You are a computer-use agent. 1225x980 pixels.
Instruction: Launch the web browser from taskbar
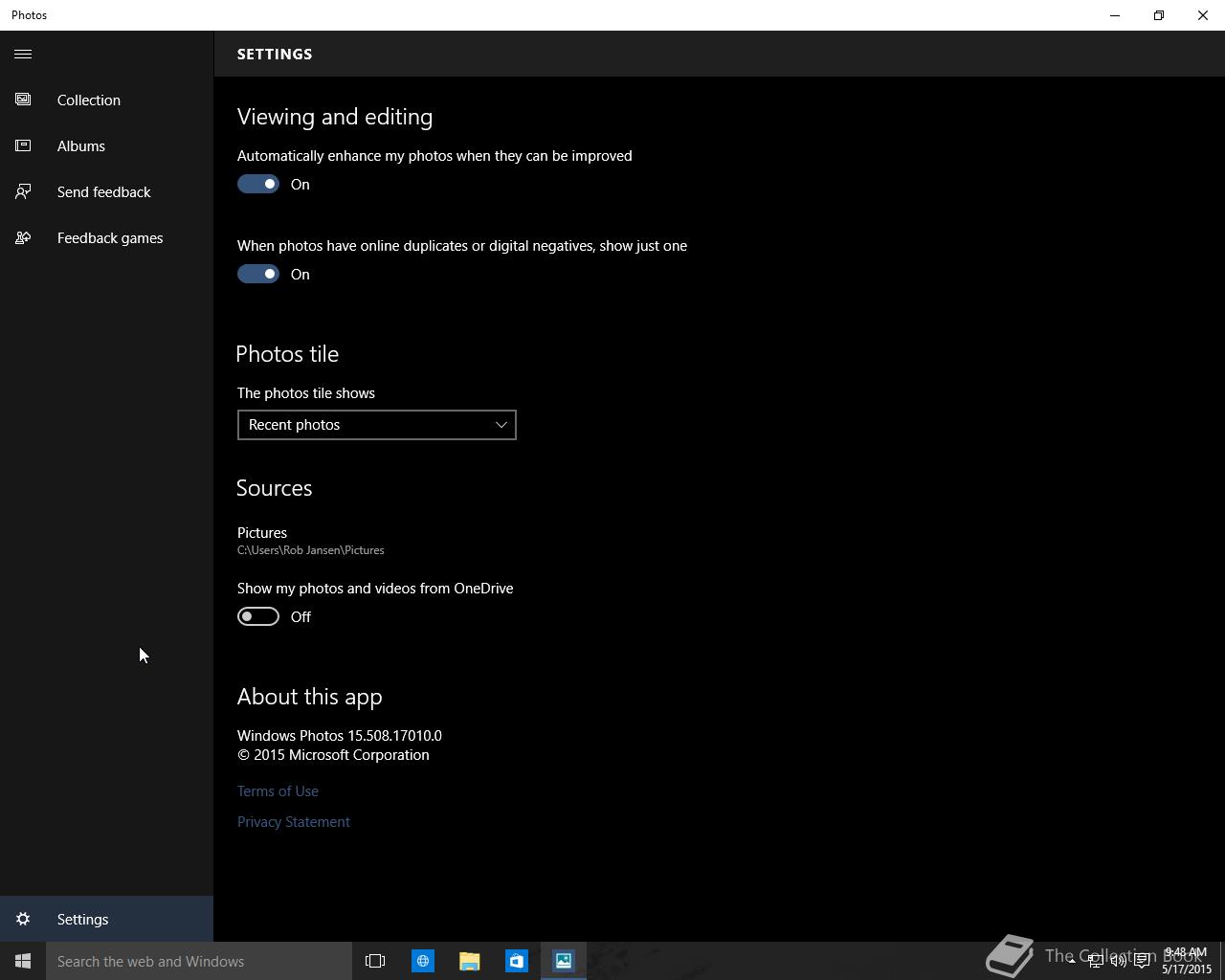pyautogui.click(x=422, y=961)
